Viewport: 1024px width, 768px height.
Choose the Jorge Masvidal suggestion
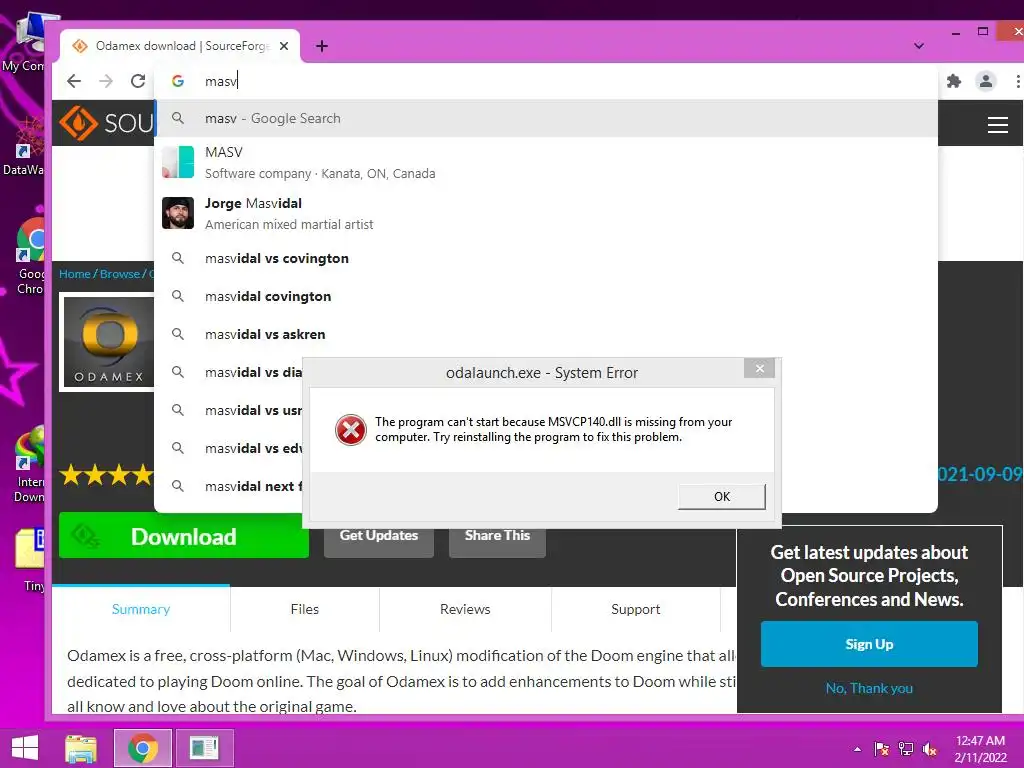546,214
